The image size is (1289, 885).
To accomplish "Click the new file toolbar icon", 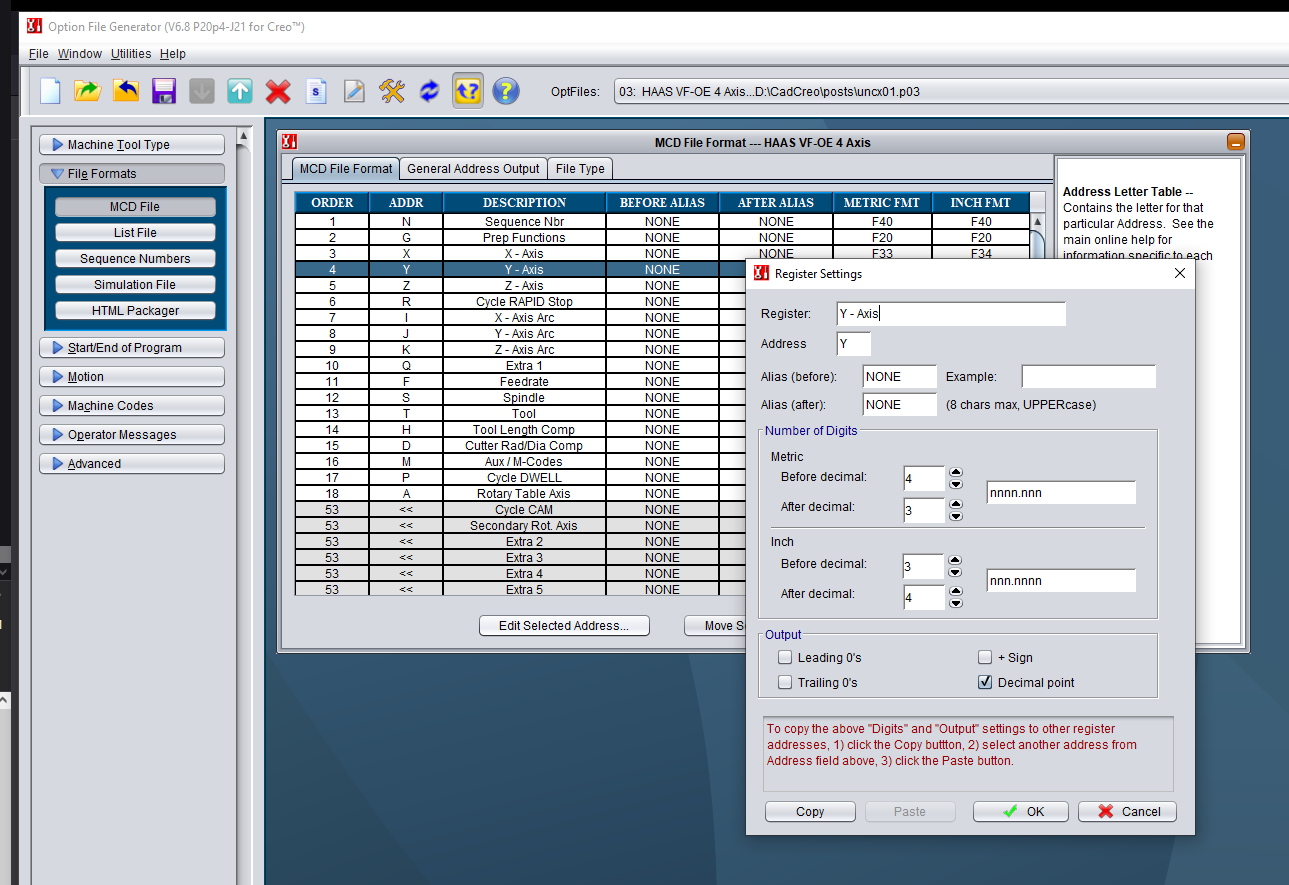I will click(50, 91).
